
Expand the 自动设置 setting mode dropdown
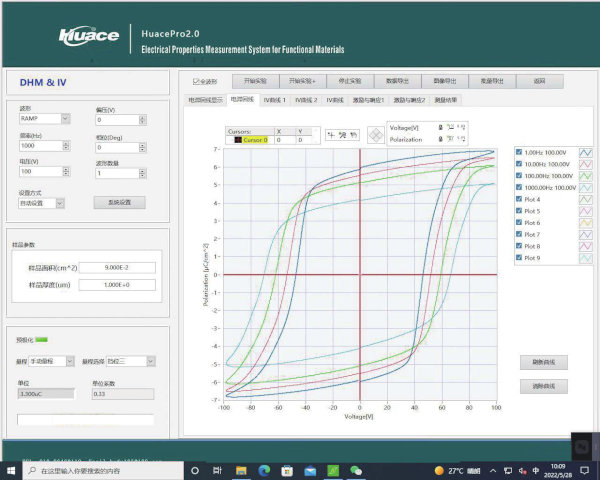(x=60, y=203)
